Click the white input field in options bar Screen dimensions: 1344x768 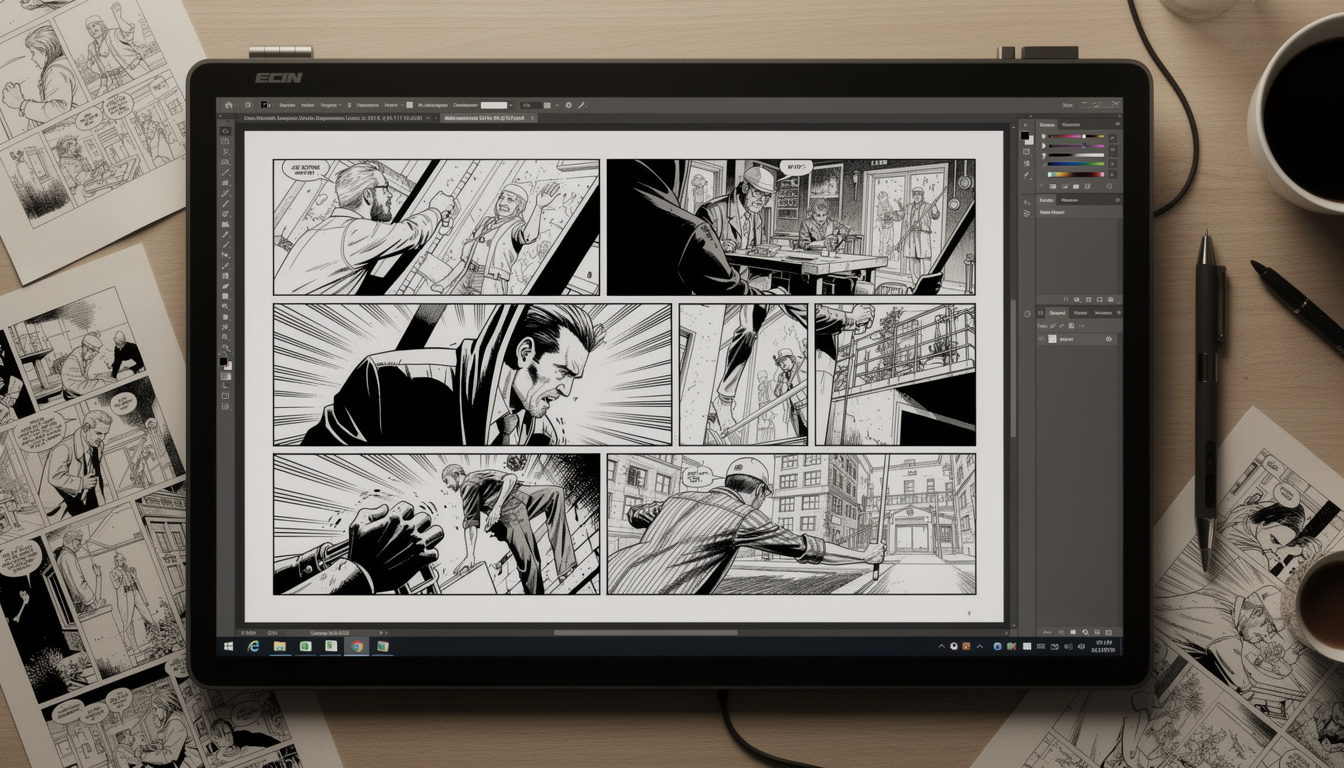click(494, 105)
